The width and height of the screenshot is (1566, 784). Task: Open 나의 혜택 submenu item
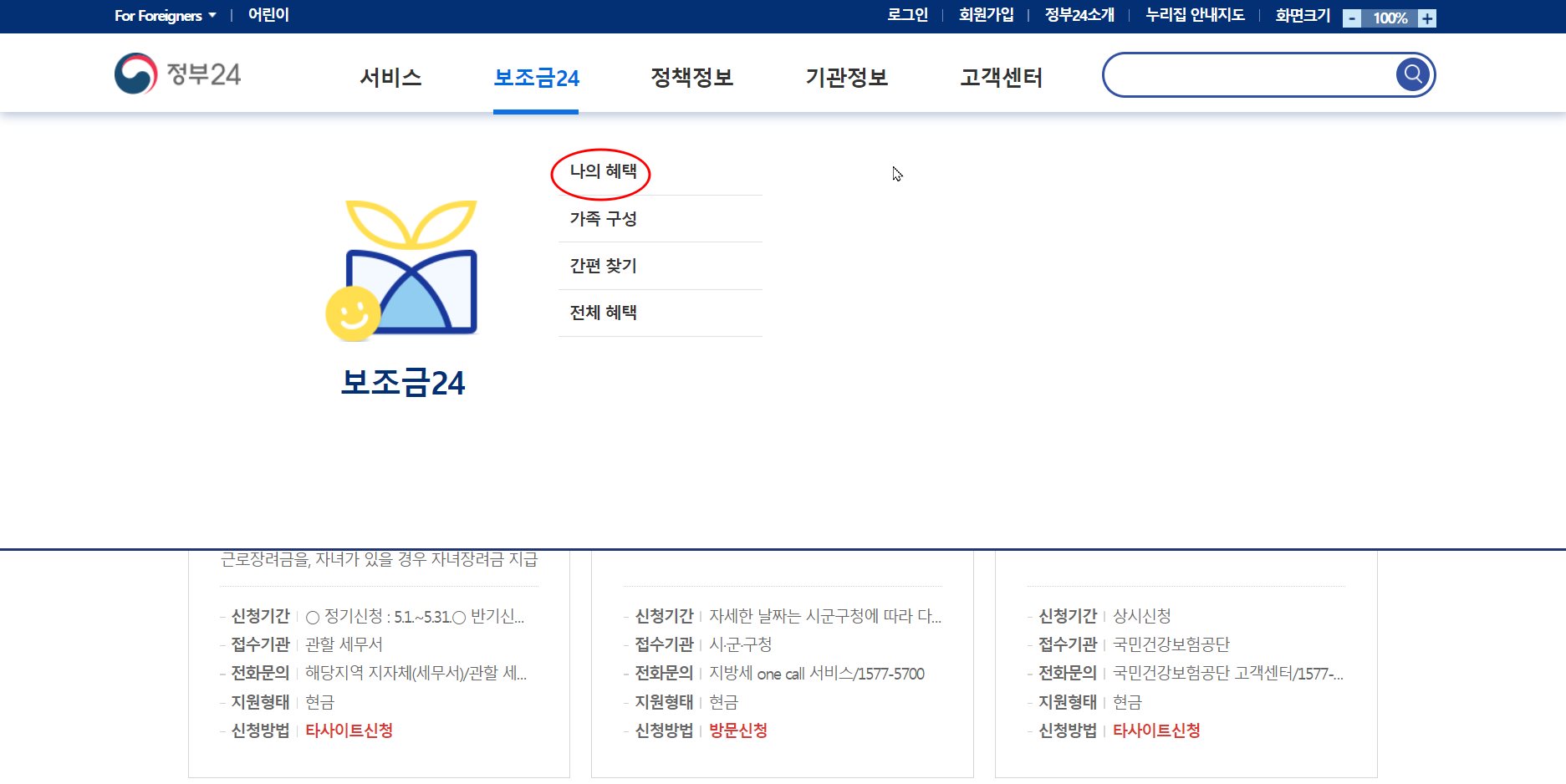(603, 171)
